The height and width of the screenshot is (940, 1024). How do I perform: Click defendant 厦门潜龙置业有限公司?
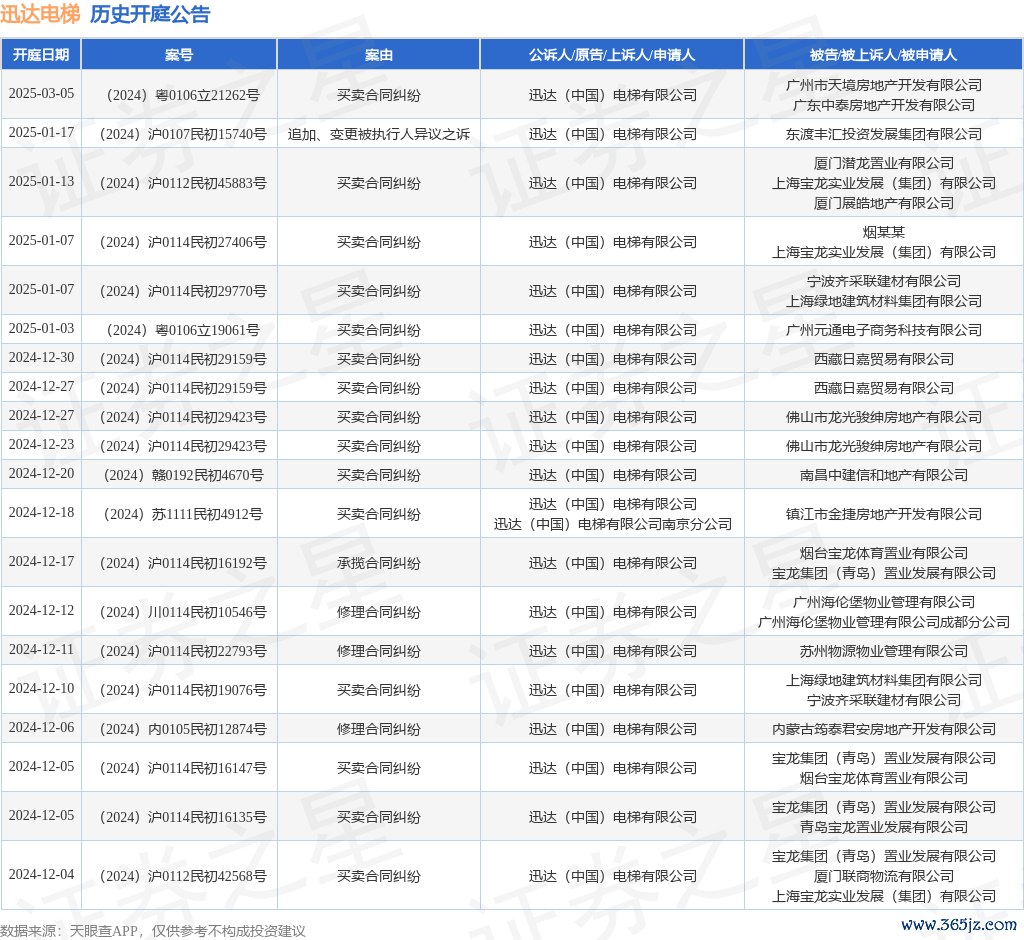[884, 163]
